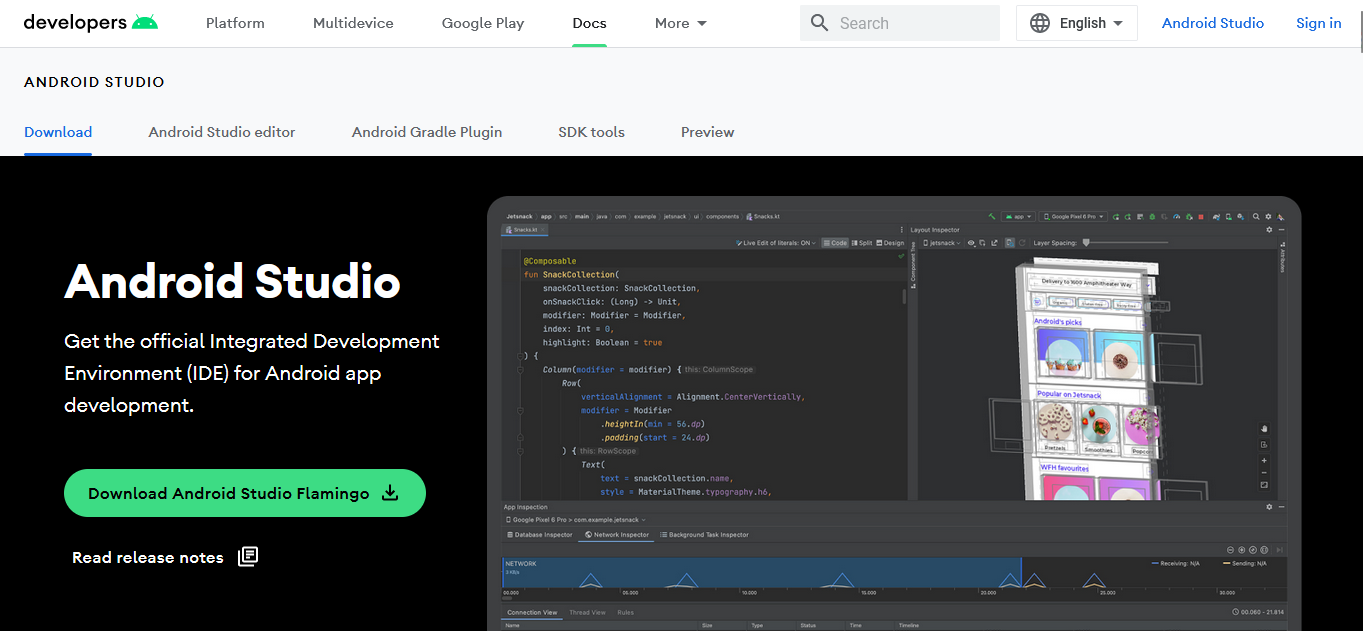The width and height of the screenshot is (1363, 631).
Task: Click the green build hammer icon in the IDE toolbar
Action: [x=991, y=216]
